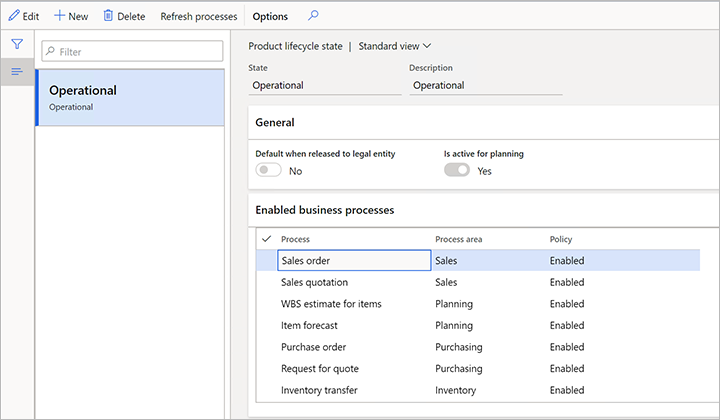The height and width of the screenshot is (420, 720).
Task: Toggle the list view sidebar icon
Action: [x=17, y=71]
